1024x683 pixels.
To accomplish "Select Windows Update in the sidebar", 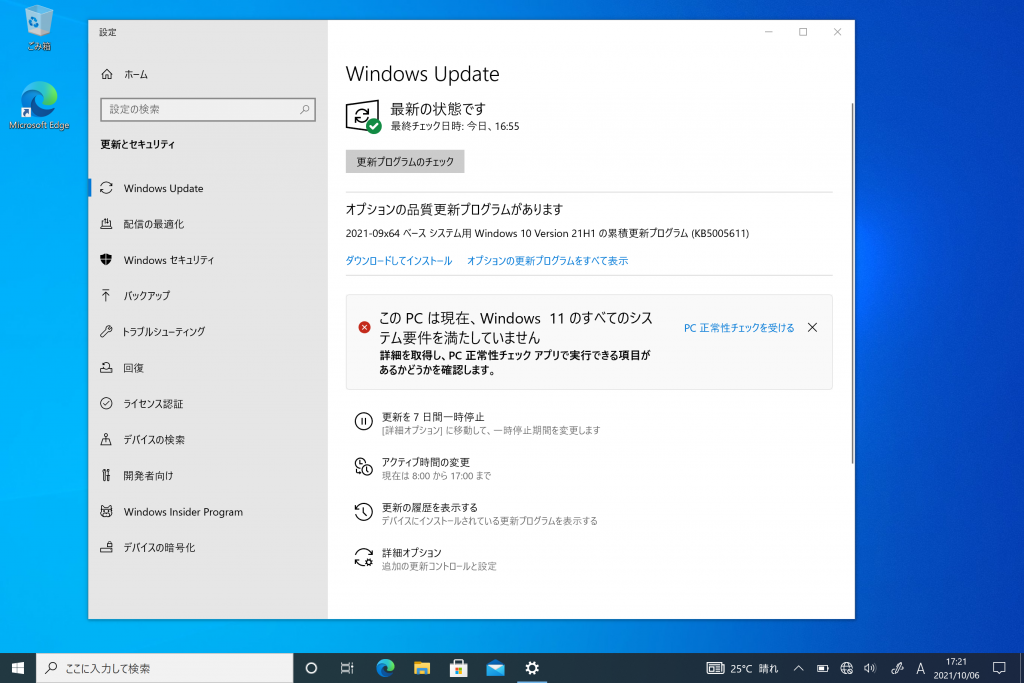I will [x=163, y=189].
